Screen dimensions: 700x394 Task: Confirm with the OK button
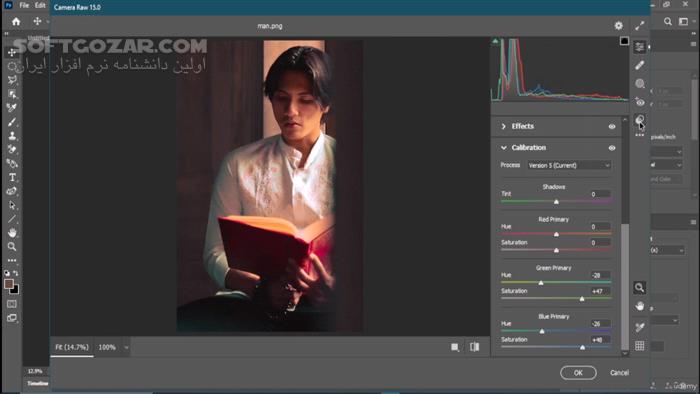coord(578,373)
